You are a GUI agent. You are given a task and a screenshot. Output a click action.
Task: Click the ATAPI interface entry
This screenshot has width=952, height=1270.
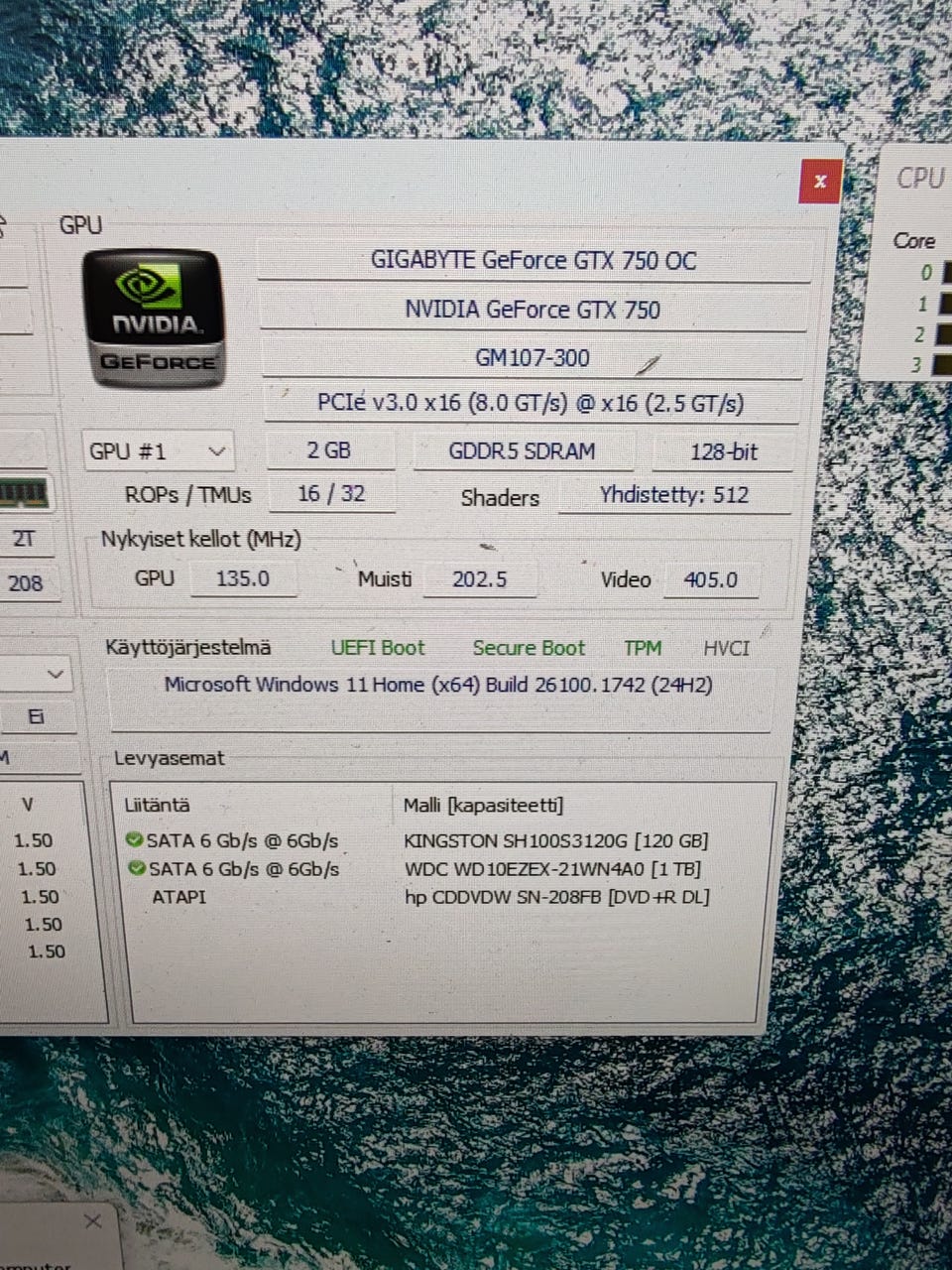pos(178,897)
